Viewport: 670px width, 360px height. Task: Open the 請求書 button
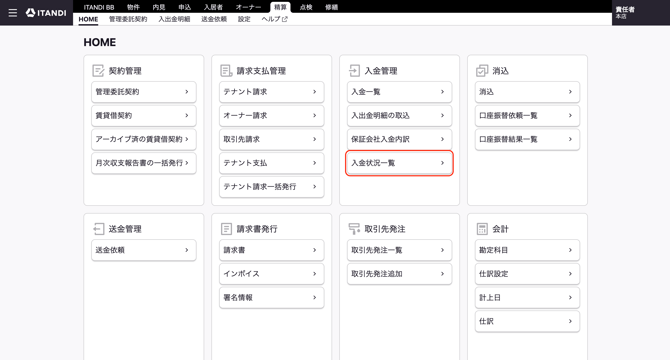[x=272, y=250]
